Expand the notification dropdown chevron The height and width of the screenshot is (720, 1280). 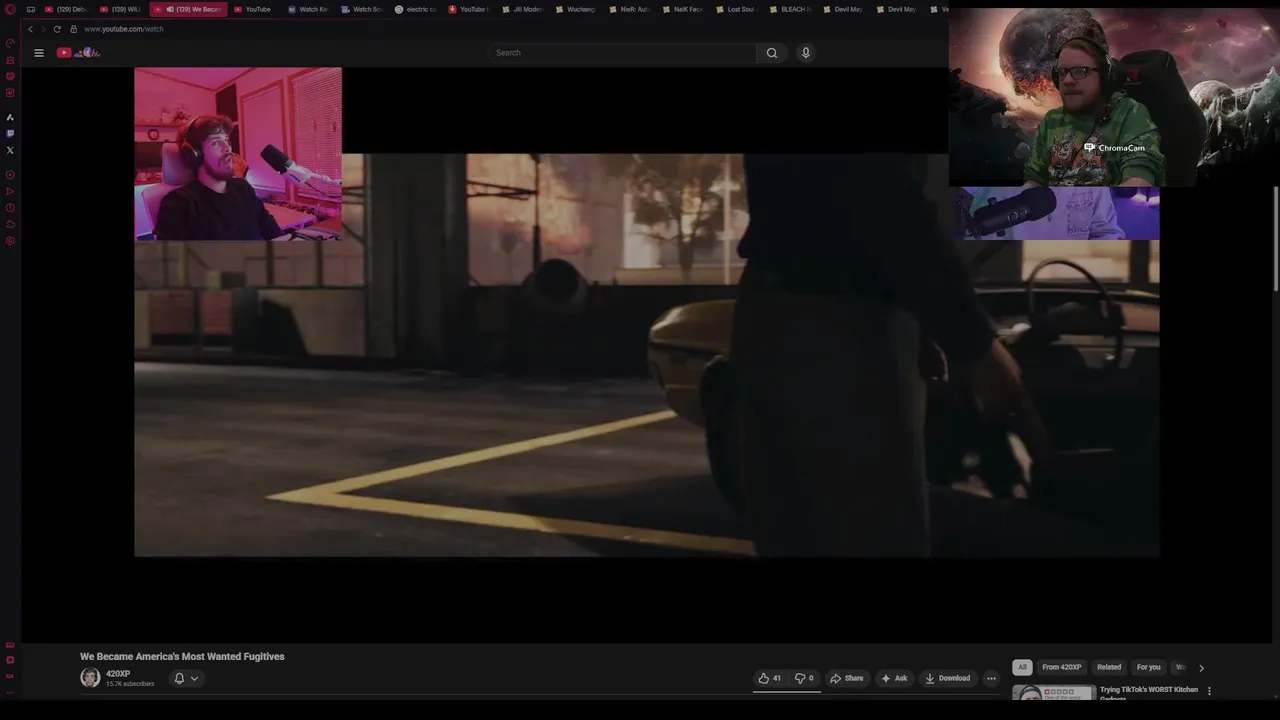(x=194, y=678)
